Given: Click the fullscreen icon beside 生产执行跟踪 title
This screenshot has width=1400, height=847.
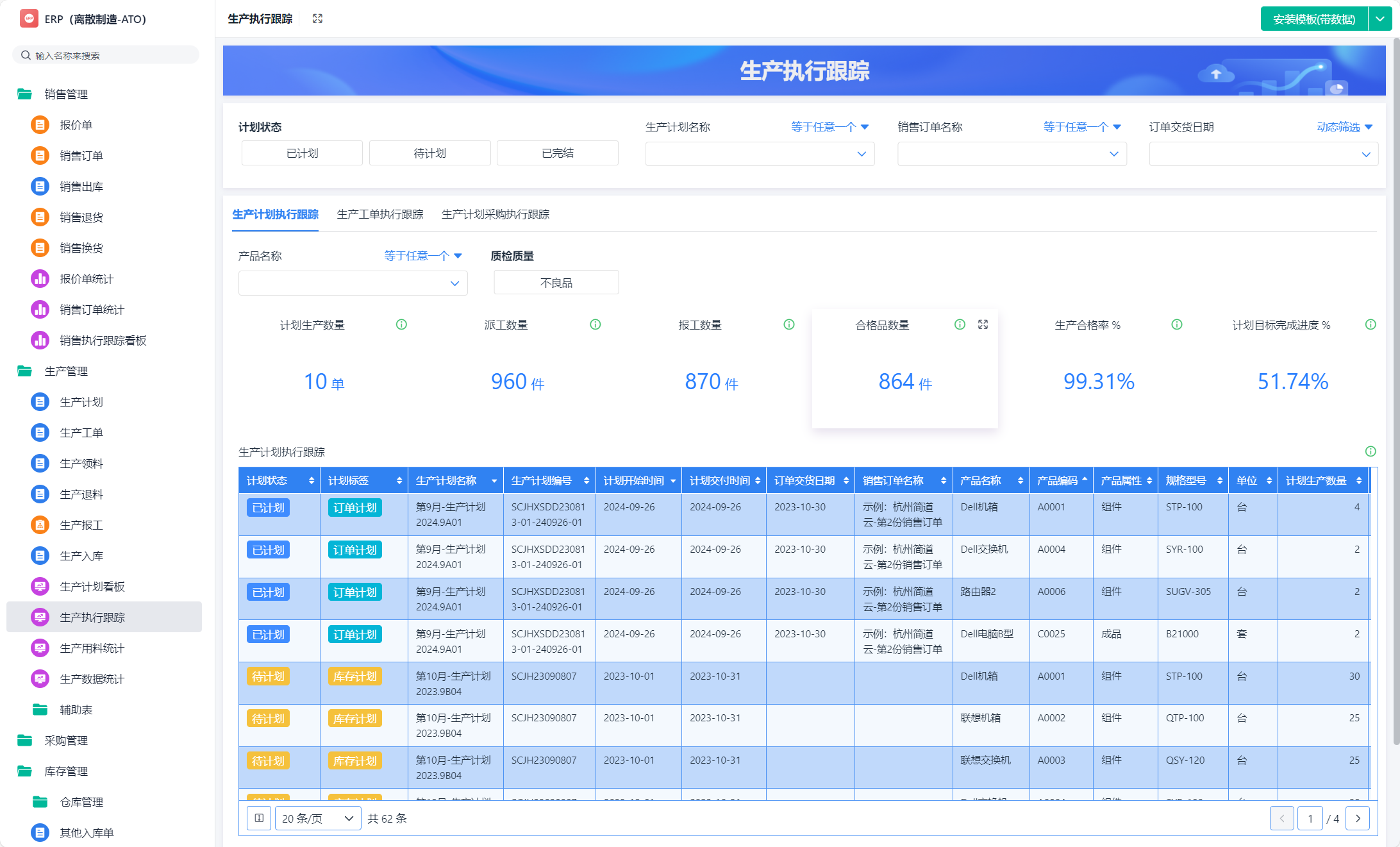Looking at the screenshot, I should coord(317,19).
